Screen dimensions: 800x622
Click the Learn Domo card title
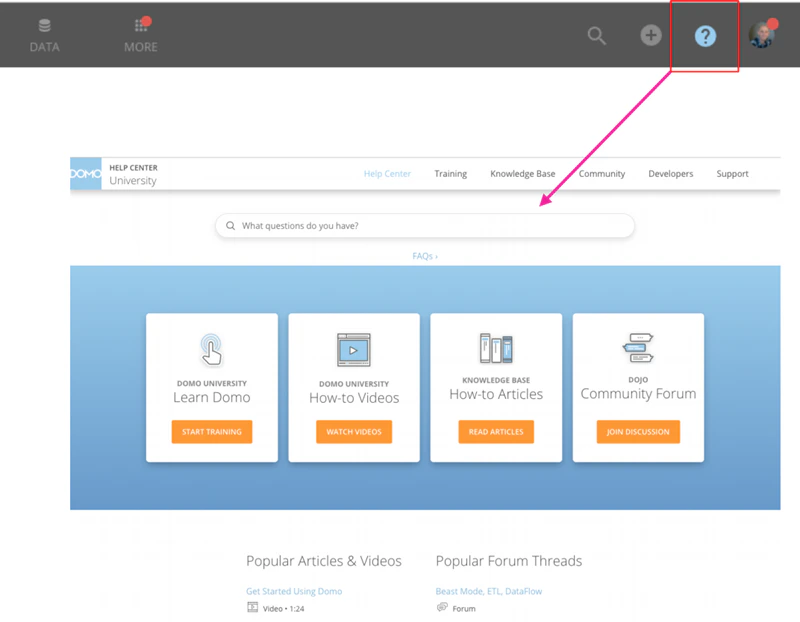point(212,397)
